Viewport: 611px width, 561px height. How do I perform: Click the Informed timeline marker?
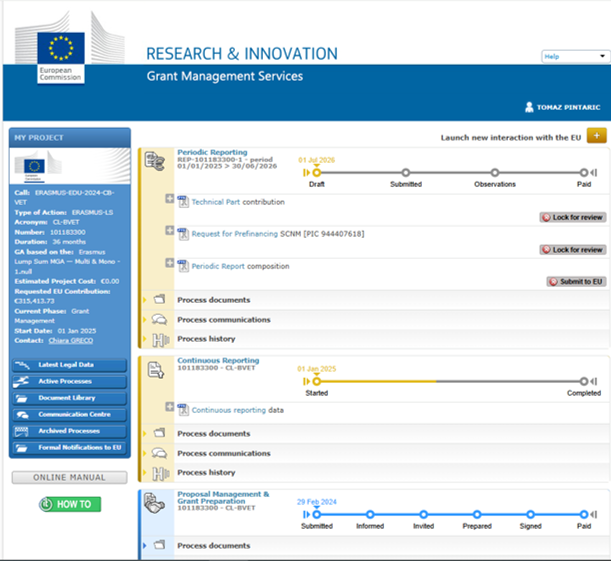[x=370, y=515]
